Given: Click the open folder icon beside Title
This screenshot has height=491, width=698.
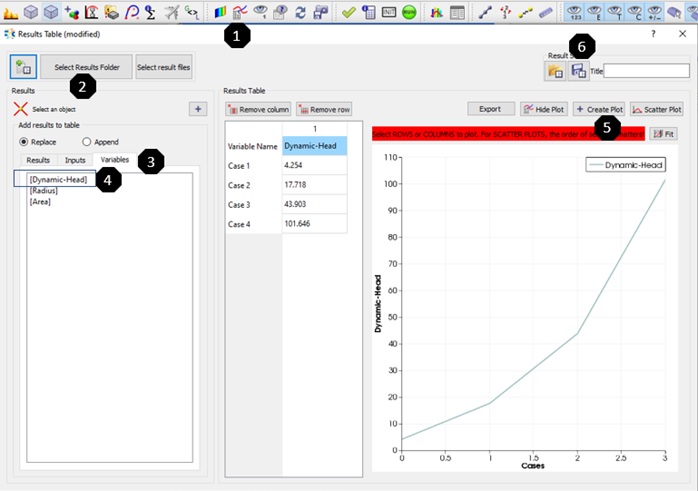Looking at the screenshot, I should tap(554, 71).
